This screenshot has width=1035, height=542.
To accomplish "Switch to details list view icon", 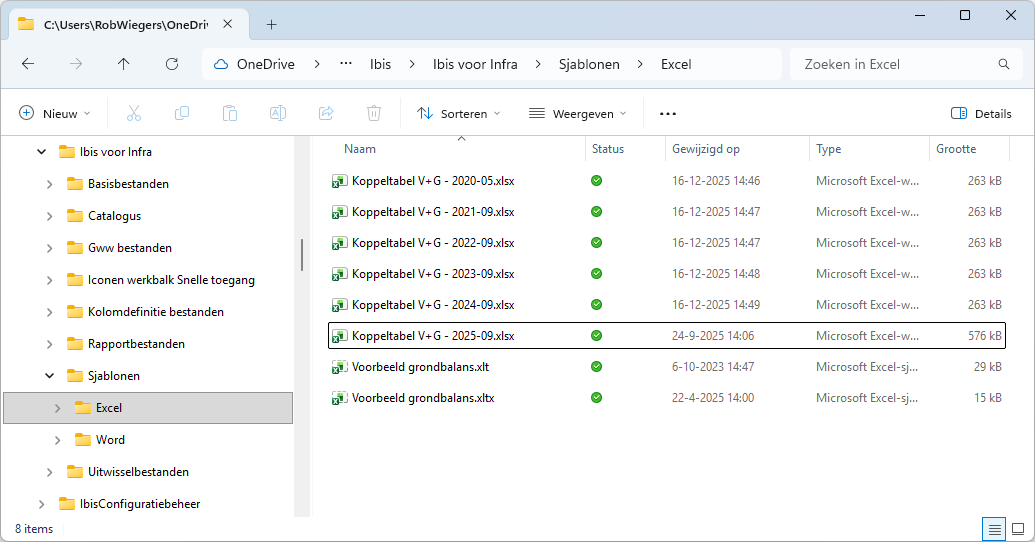I will tap(994, 529).
